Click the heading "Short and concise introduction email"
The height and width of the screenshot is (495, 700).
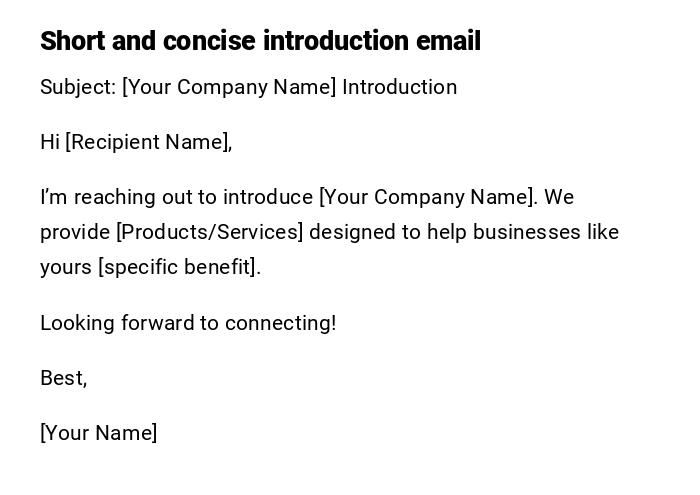tap(260, 41)
